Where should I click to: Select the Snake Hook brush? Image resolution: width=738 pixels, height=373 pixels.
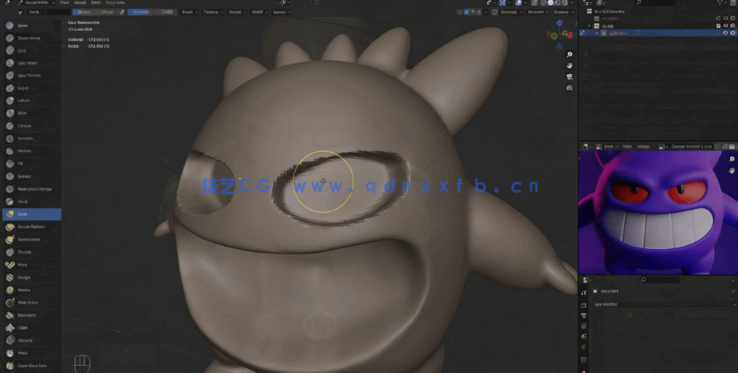[31, 239]
